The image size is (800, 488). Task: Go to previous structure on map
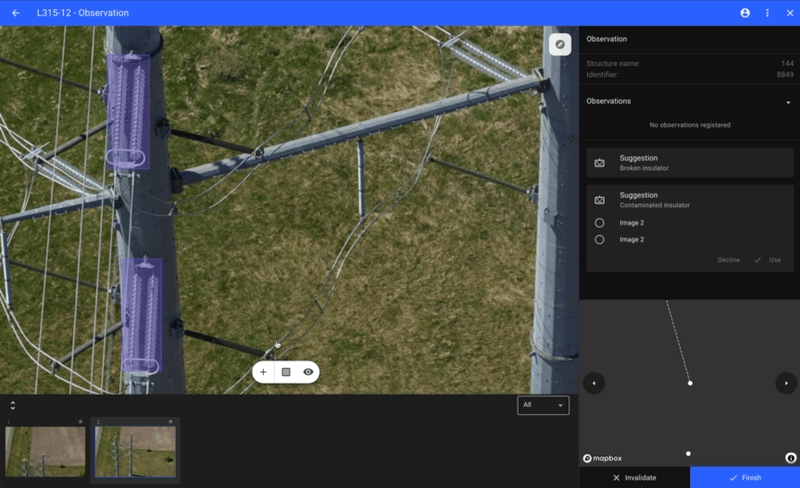(594, 383)
